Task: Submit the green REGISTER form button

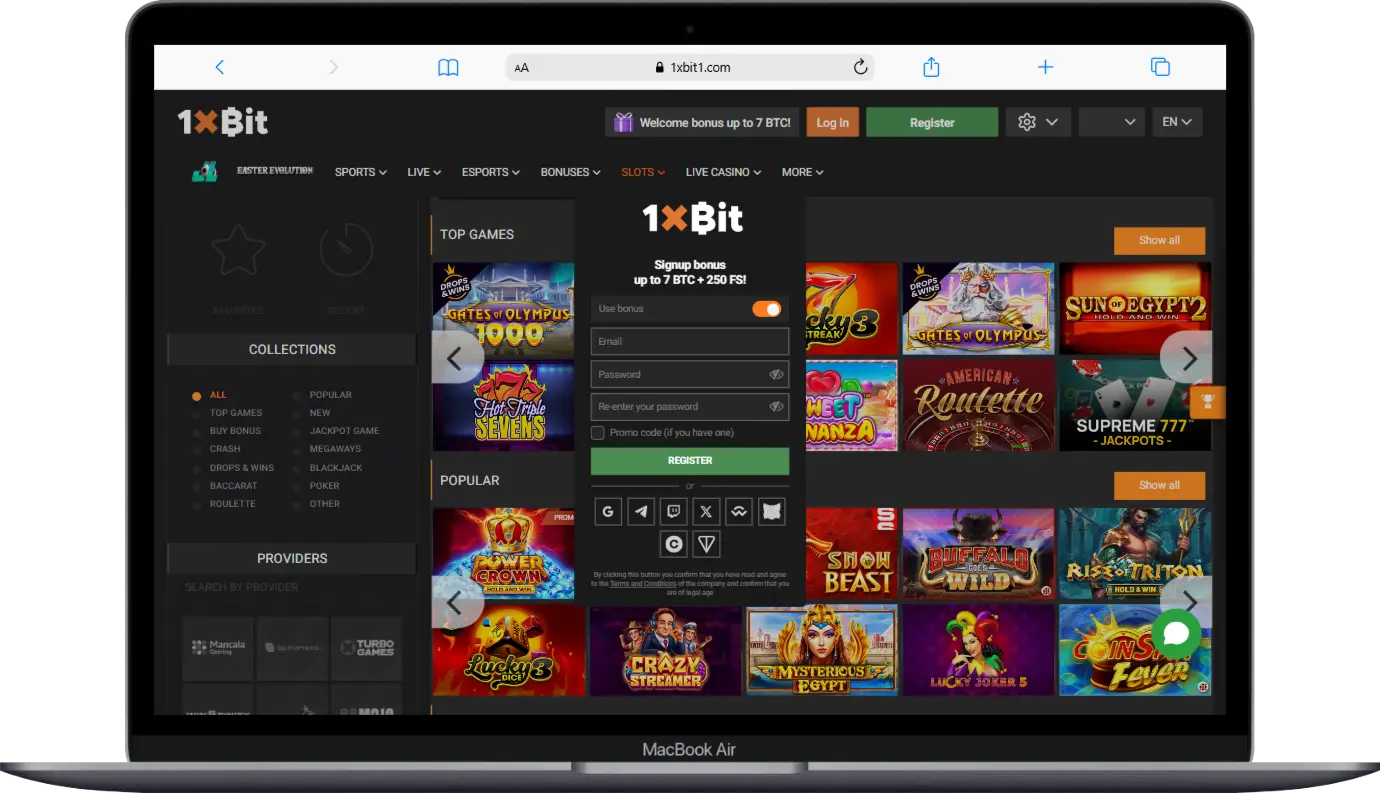Action: pos(690,461)
